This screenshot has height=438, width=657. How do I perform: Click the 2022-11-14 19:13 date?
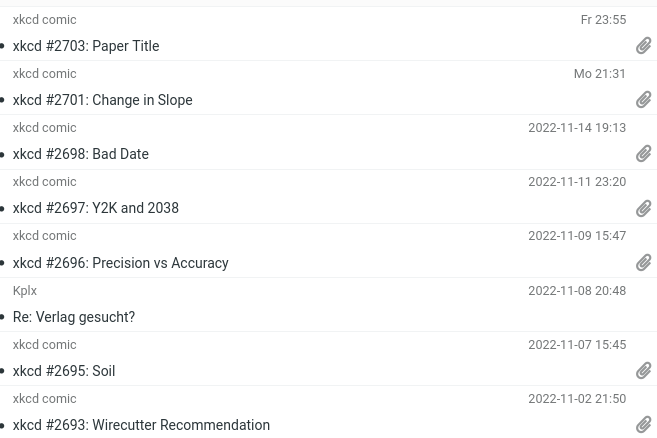(577, 128)
